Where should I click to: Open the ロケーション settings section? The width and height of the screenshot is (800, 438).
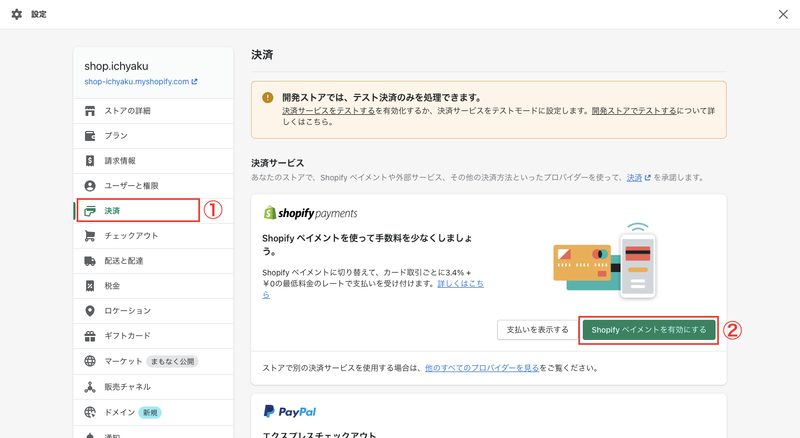click(153, 311)
